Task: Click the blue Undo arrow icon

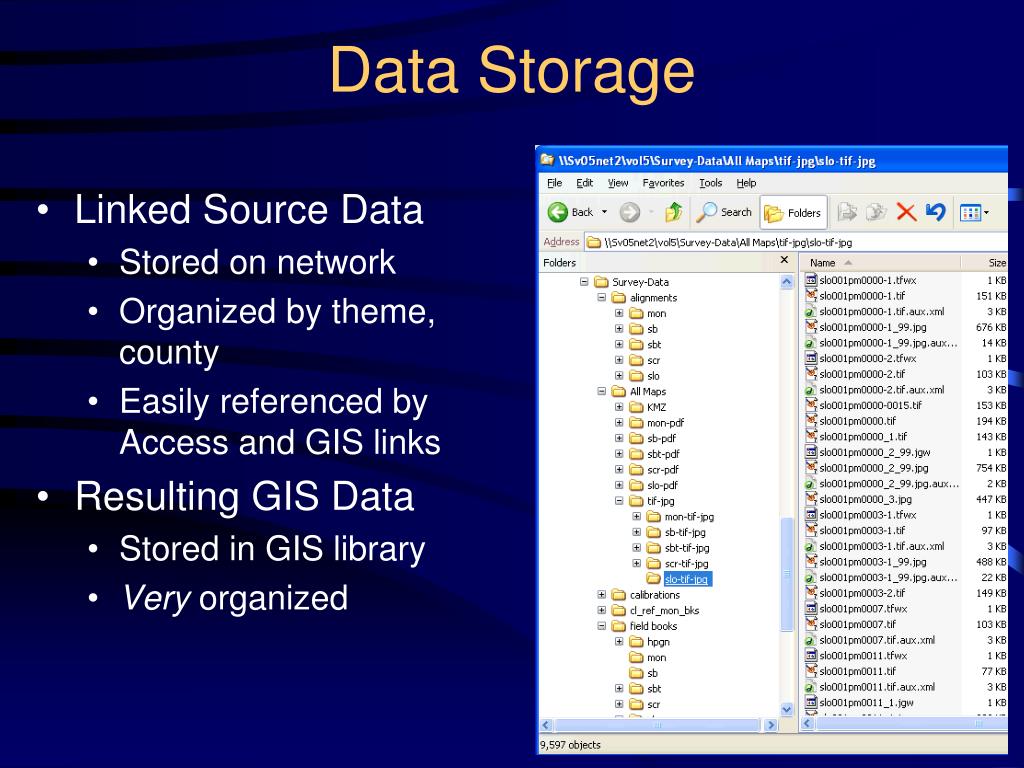Action: point(935,212)
